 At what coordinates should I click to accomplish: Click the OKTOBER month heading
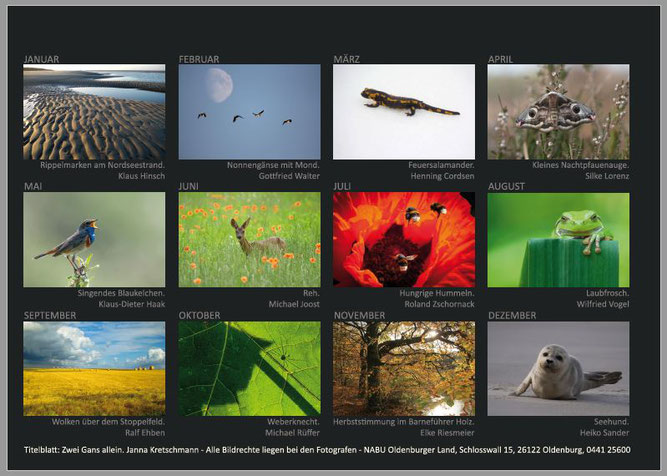tap(200, 315)
